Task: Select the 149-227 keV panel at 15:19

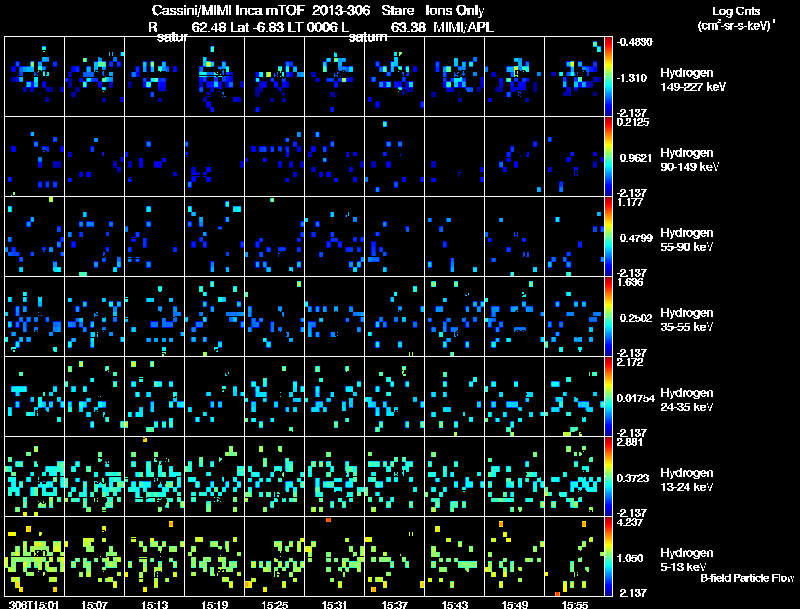Action: pyautogui.click(x=215, y=77)
